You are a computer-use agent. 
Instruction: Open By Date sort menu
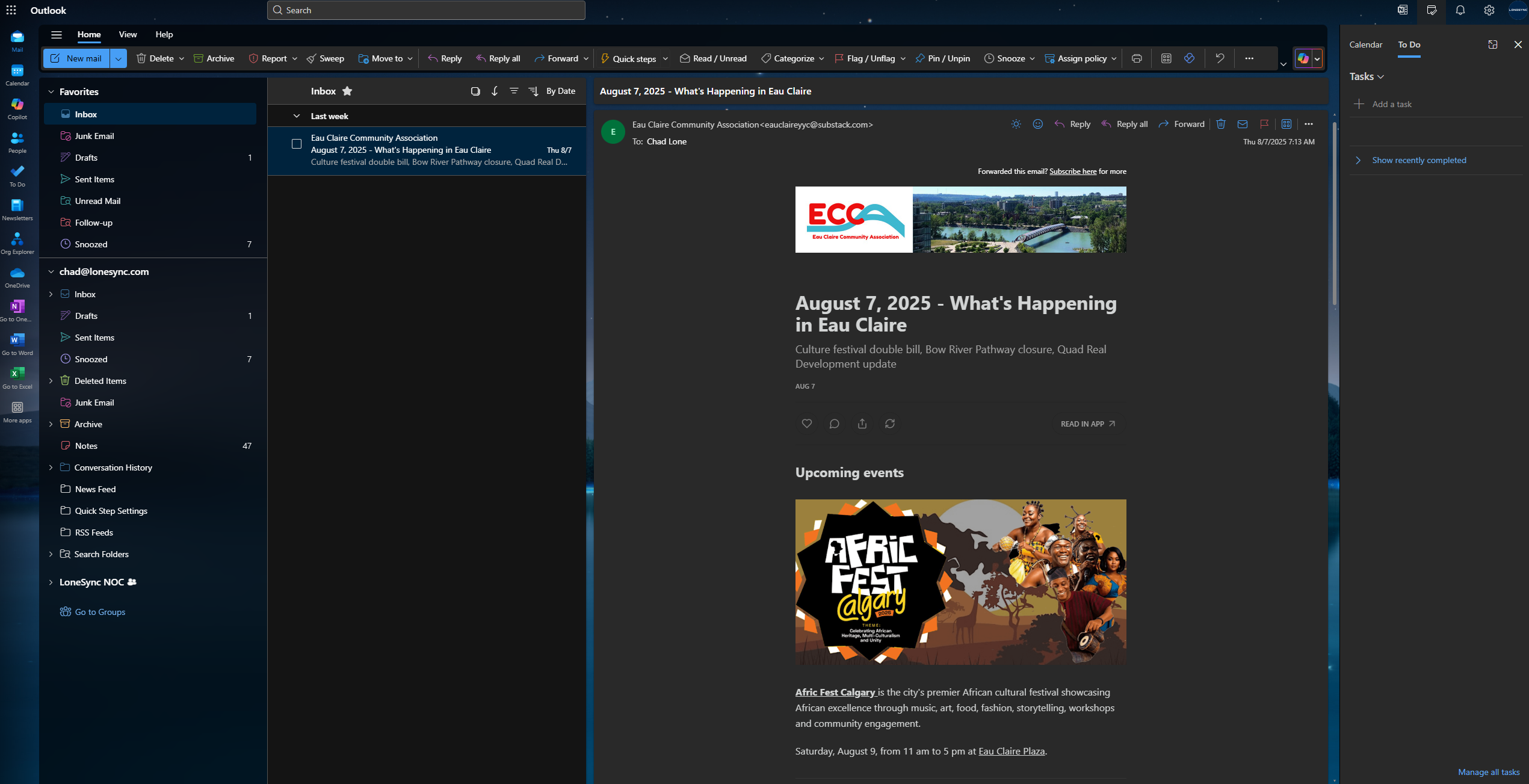point(561,91)
